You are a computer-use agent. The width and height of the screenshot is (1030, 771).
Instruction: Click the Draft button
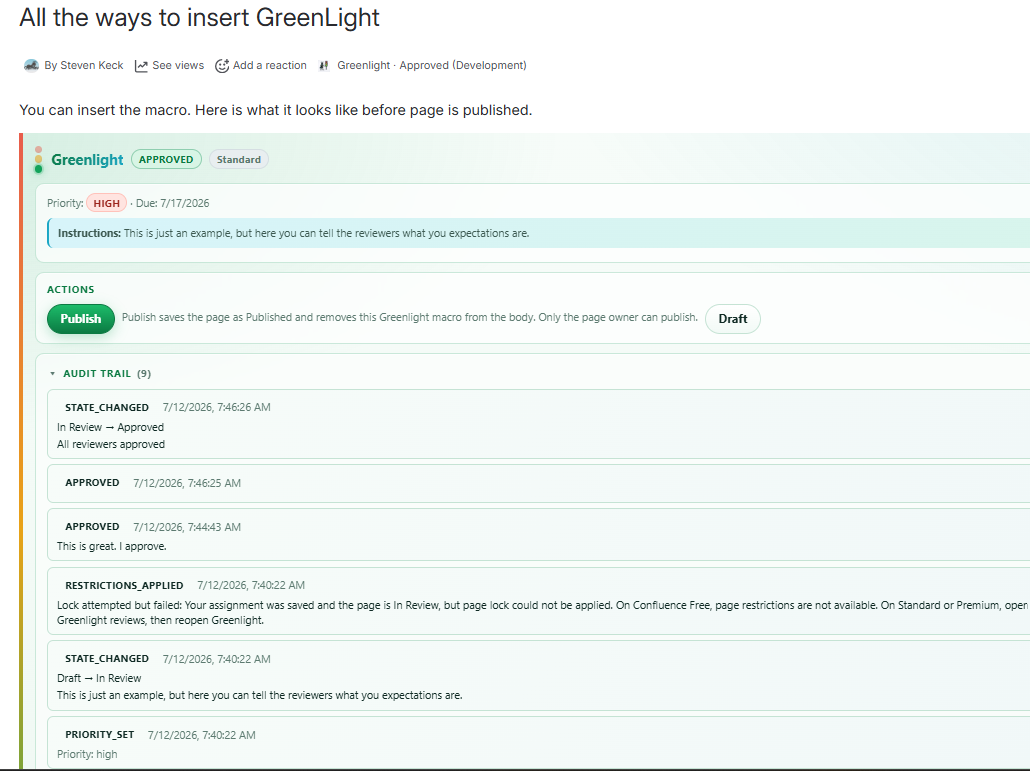(x=732, y=319)
